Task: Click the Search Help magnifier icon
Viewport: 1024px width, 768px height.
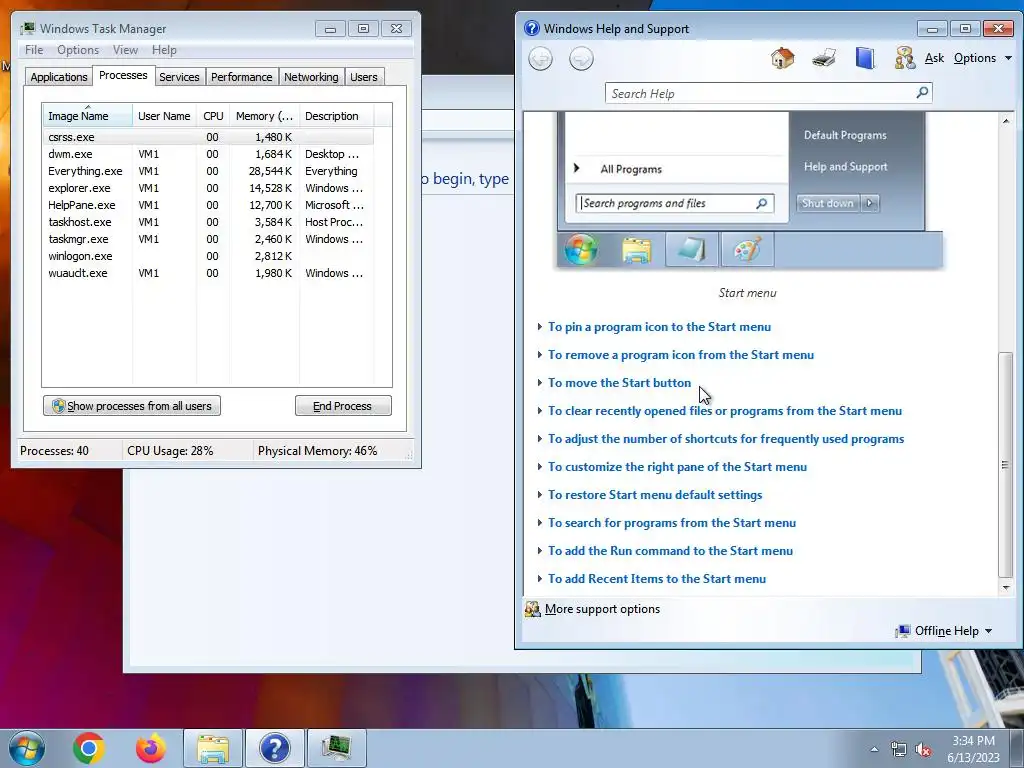Action: [922, 93]
